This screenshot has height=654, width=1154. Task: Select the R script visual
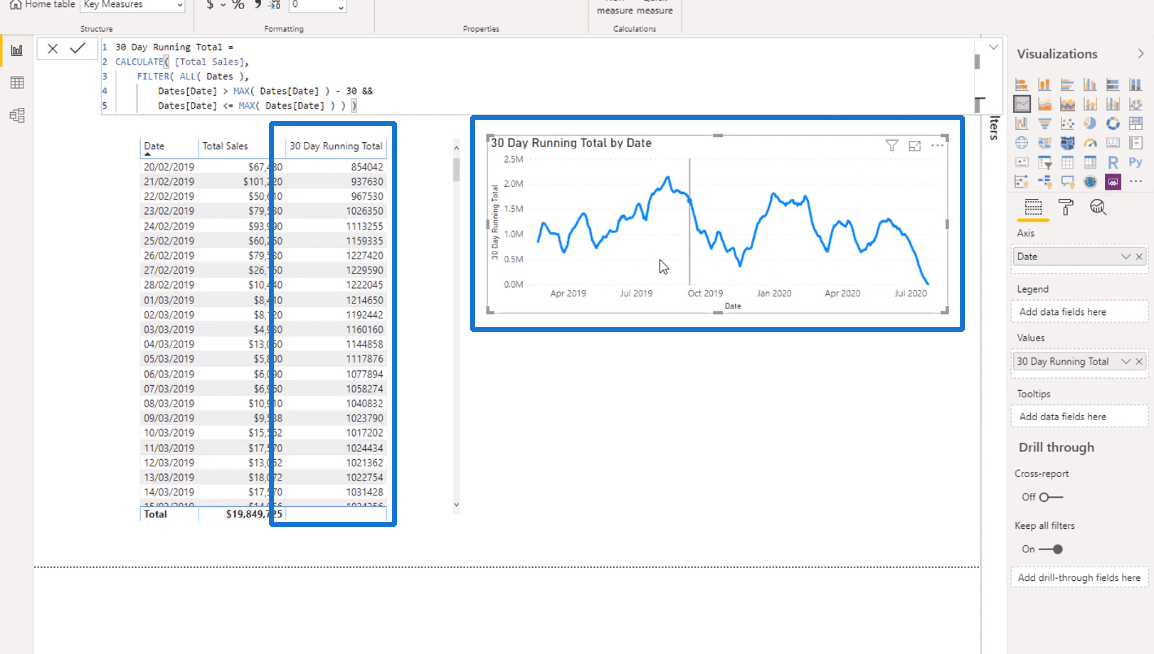click(1113, 162)
